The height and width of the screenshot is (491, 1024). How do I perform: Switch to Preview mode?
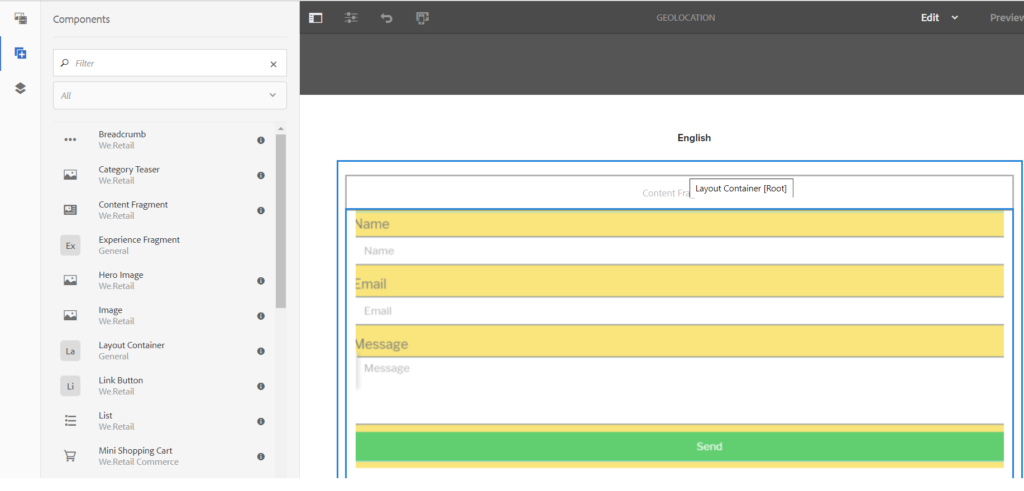click(x=1006, y=18)
